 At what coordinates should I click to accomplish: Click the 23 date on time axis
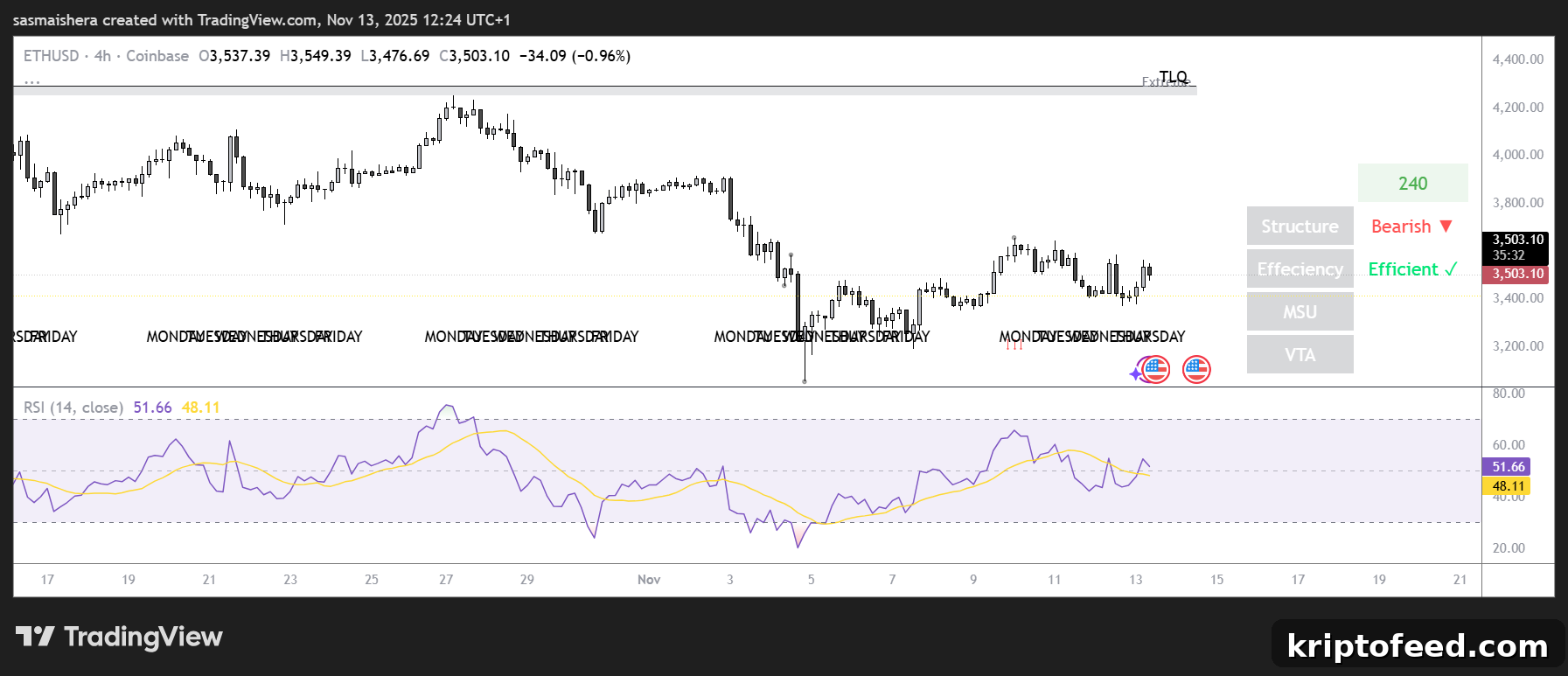click(x=290, y=580)
